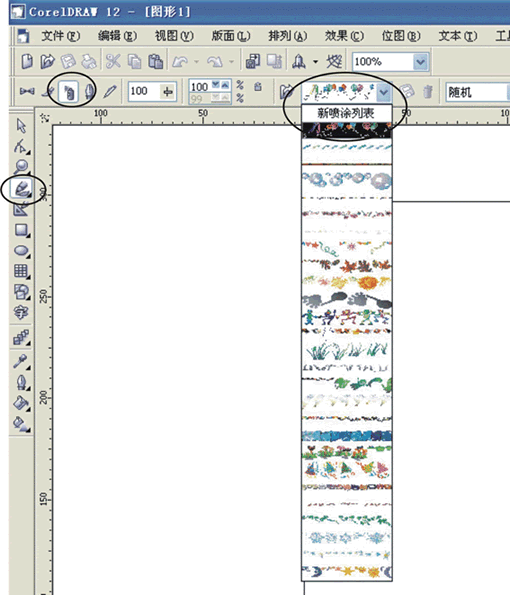Pick the green grass spray pattern
The height and width of the screenshot is (595, 510).
(x=347, y=350)
